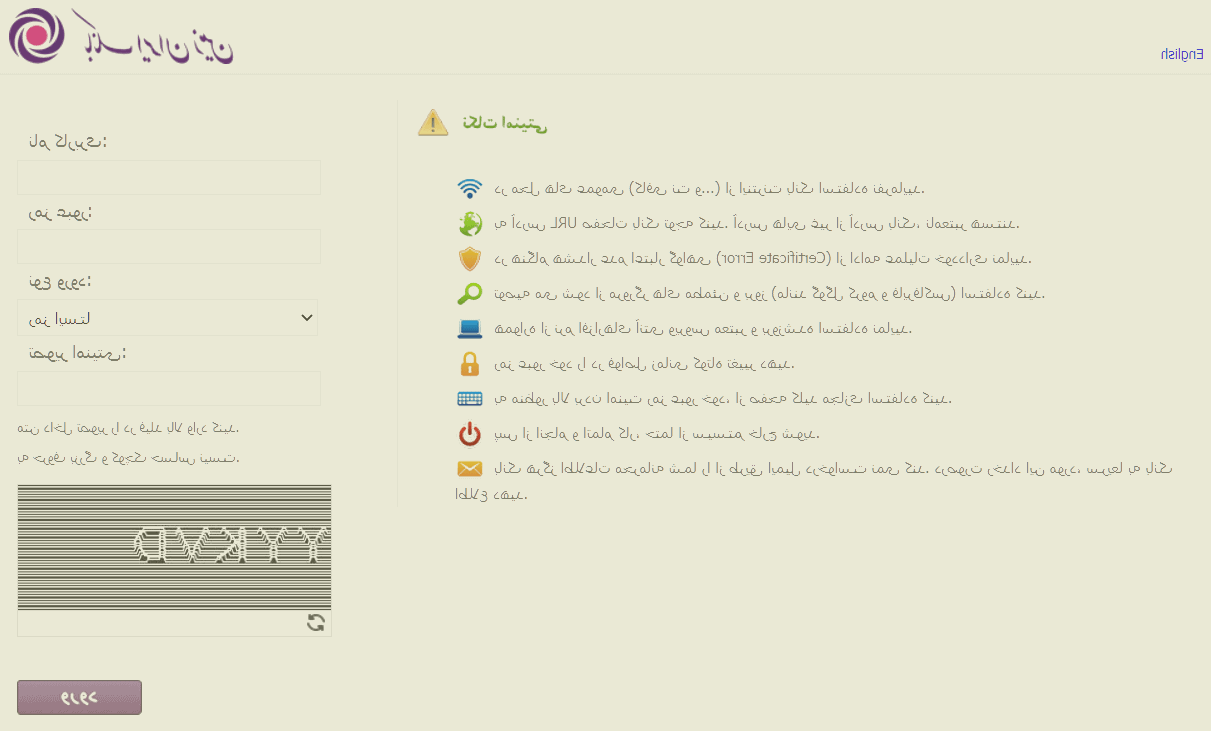Open the login form dropdown

click(168, 318)
